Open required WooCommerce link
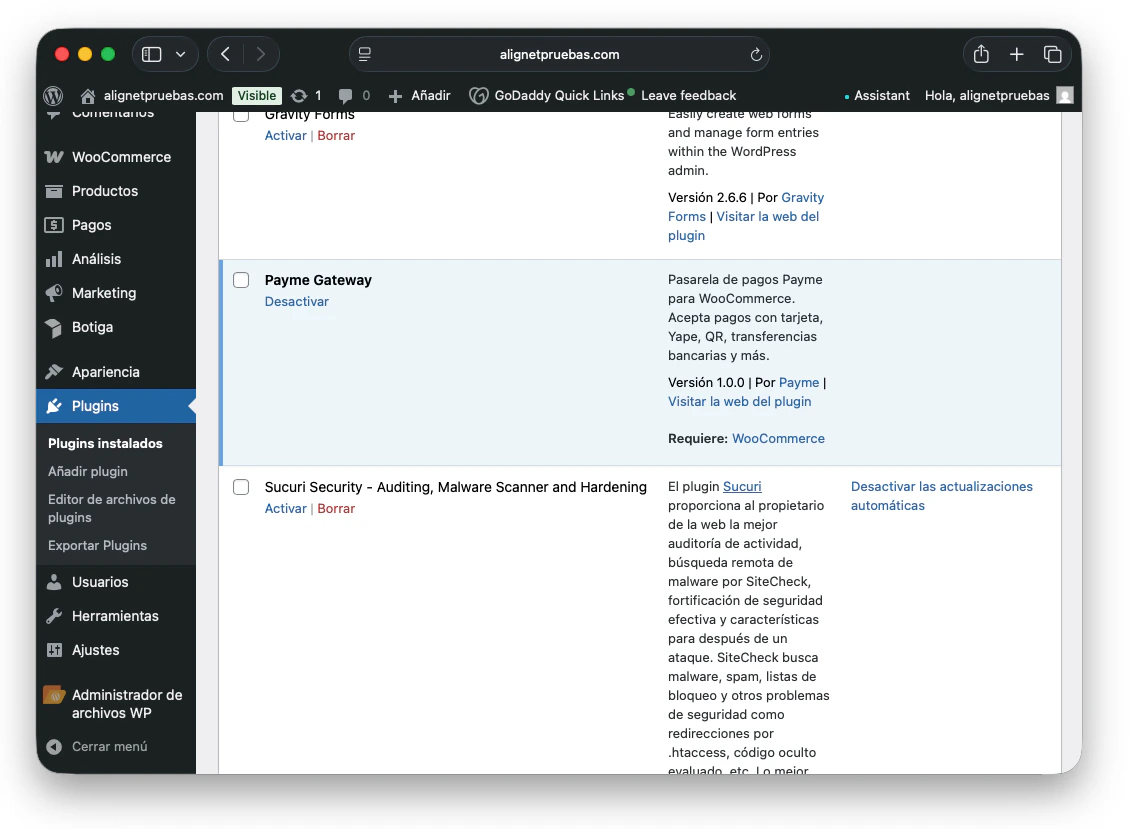 [x=778, y=438]
